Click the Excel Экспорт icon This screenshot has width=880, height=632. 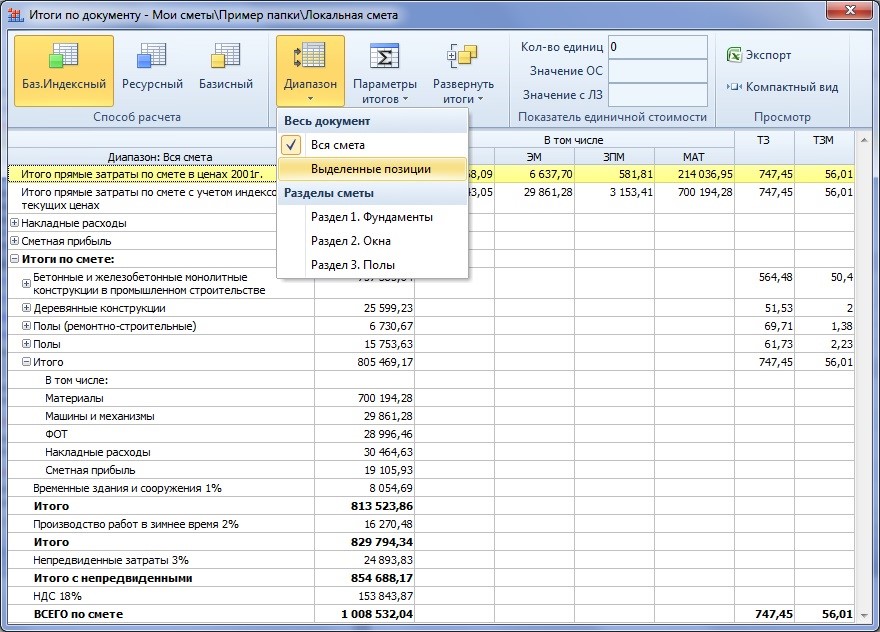[734, 55]
